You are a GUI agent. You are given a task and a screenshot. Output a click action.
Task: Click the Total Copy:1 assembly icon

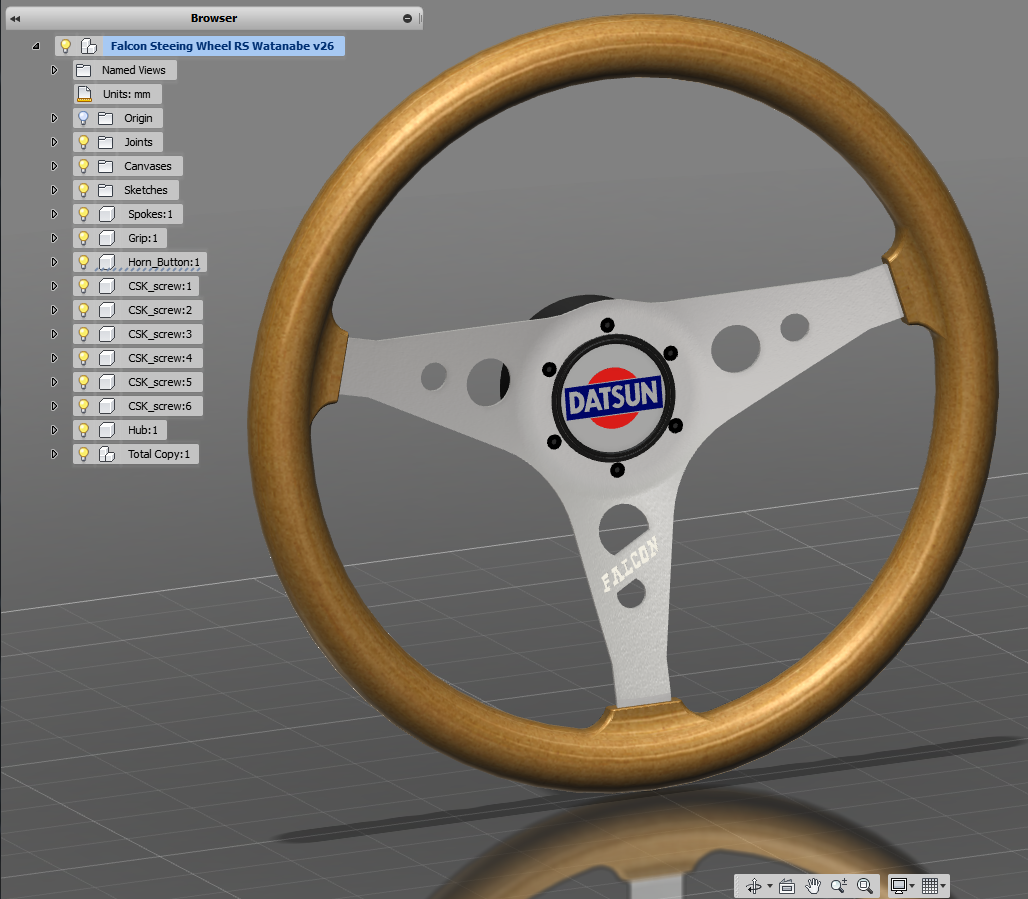[x=107, y=454]
